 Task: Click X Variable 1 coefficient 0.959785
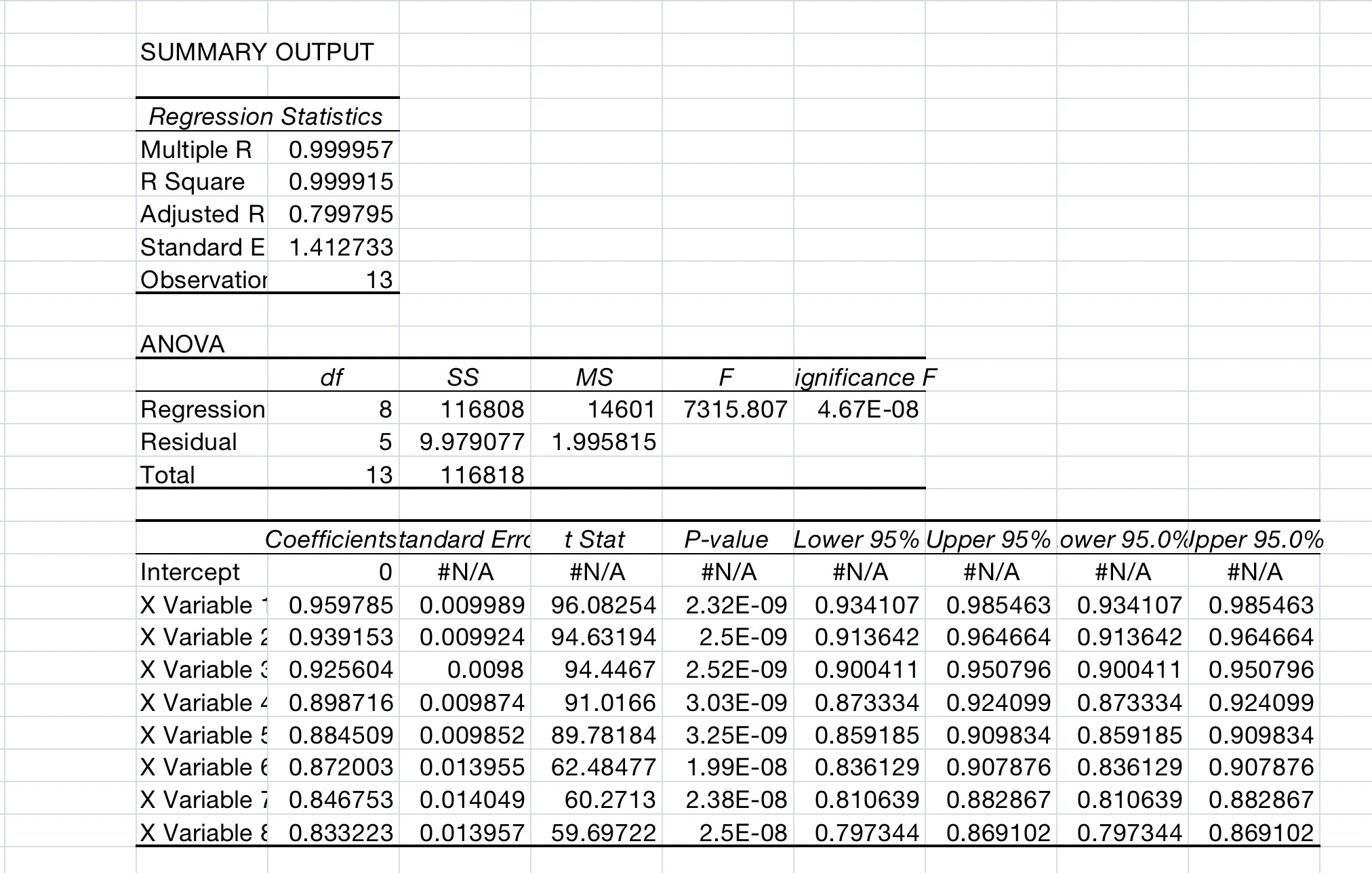pyautogui.click(x=340, y=605)
